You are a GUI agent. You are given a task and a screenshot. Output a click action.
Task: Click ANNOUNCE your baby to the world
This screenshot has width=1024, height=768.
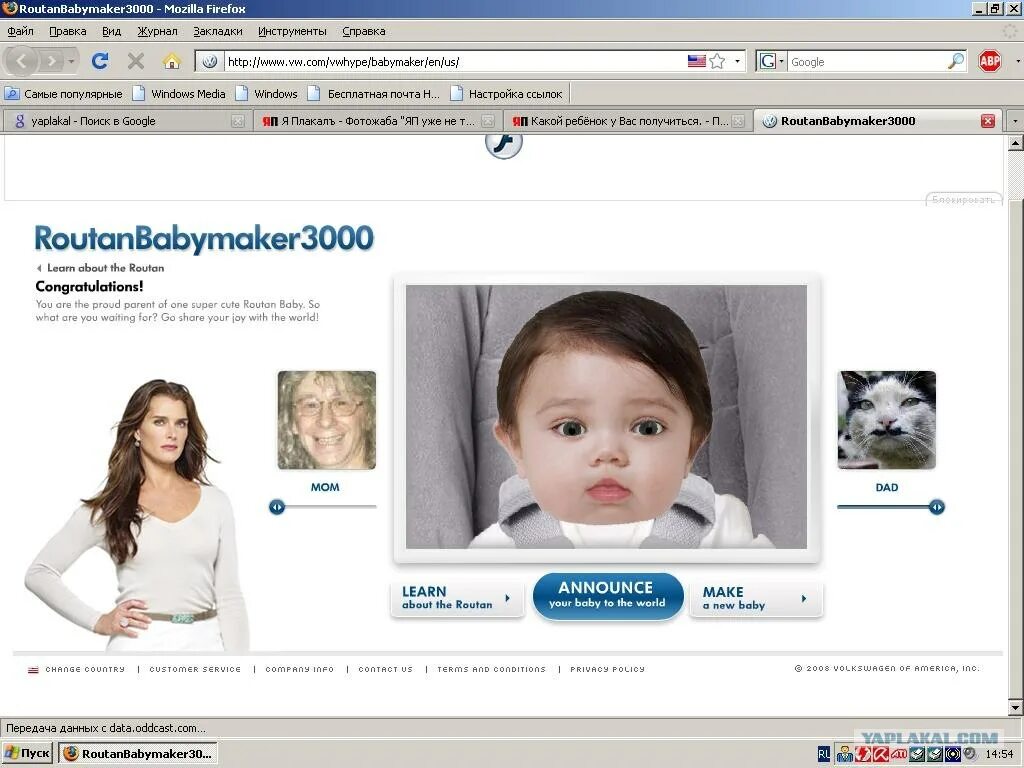click(x=607, y=595)
